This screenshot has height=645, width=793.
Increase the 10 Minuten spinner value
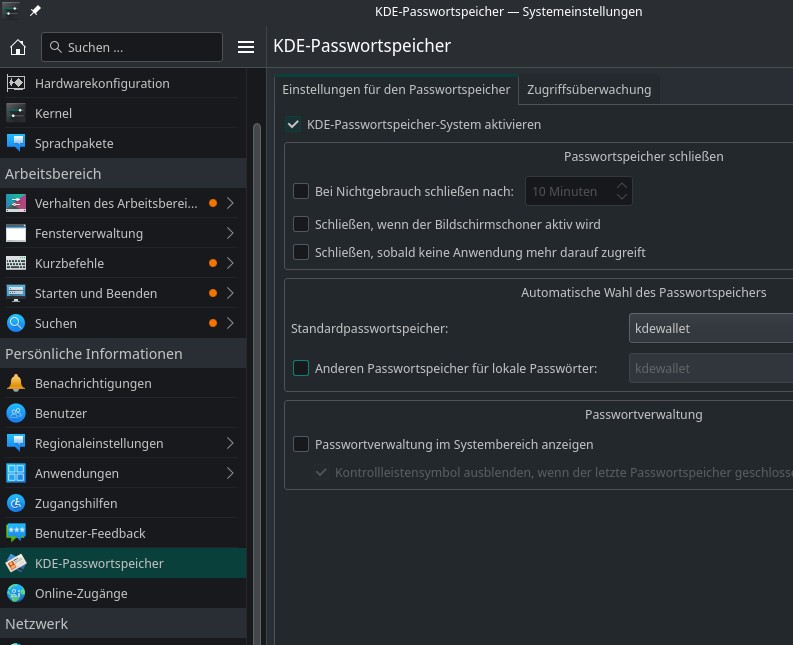pyautogui.click(x=622, y=186)
